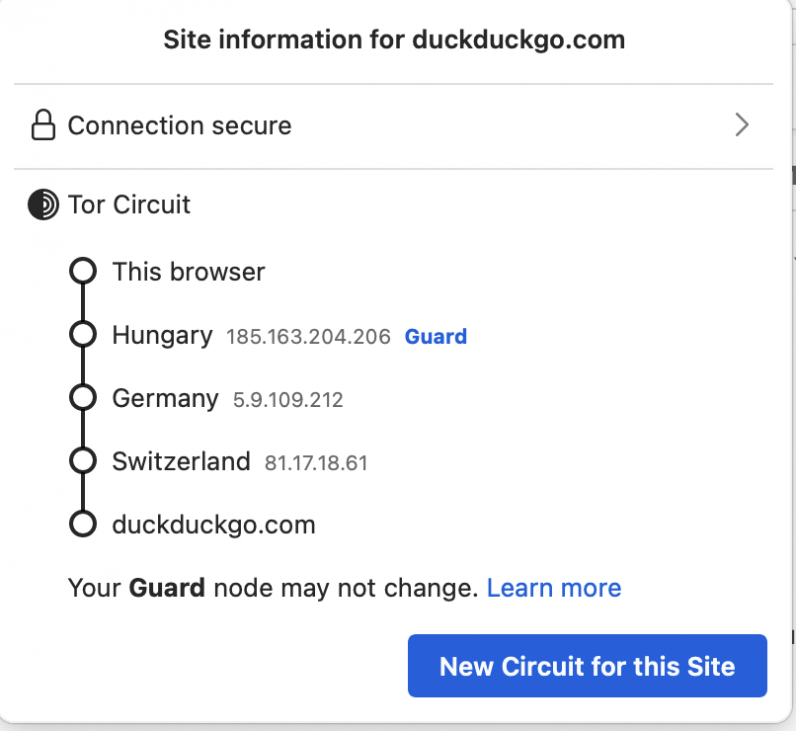Screen dimensions: 796x731
Task: Select the Switzerland IP address 81.17.18.61
Action: 316,463
